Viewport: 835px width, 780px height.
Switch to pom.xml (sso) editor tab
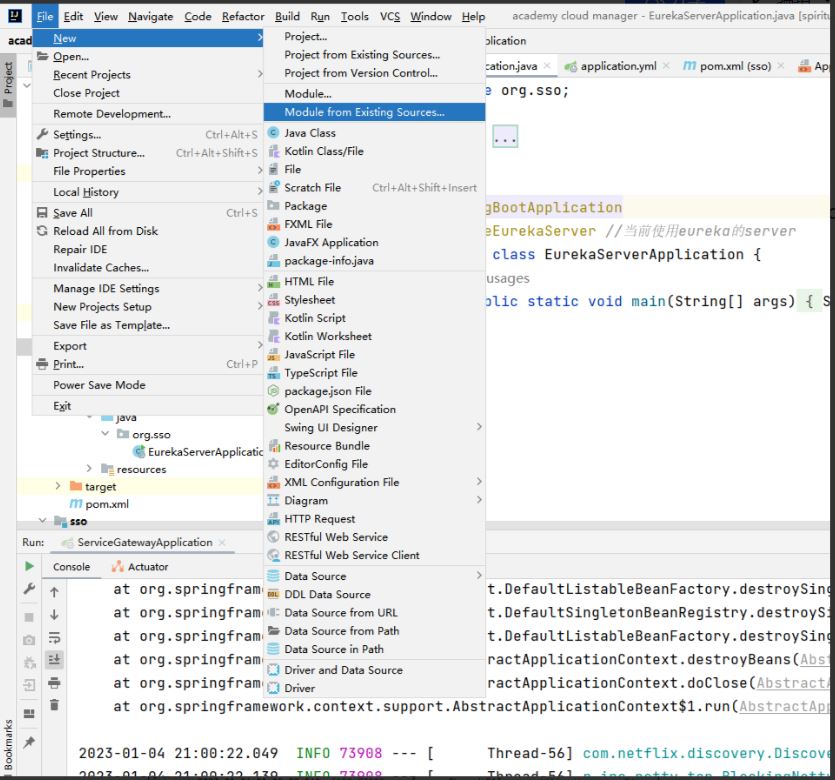[x=735, y=66]
